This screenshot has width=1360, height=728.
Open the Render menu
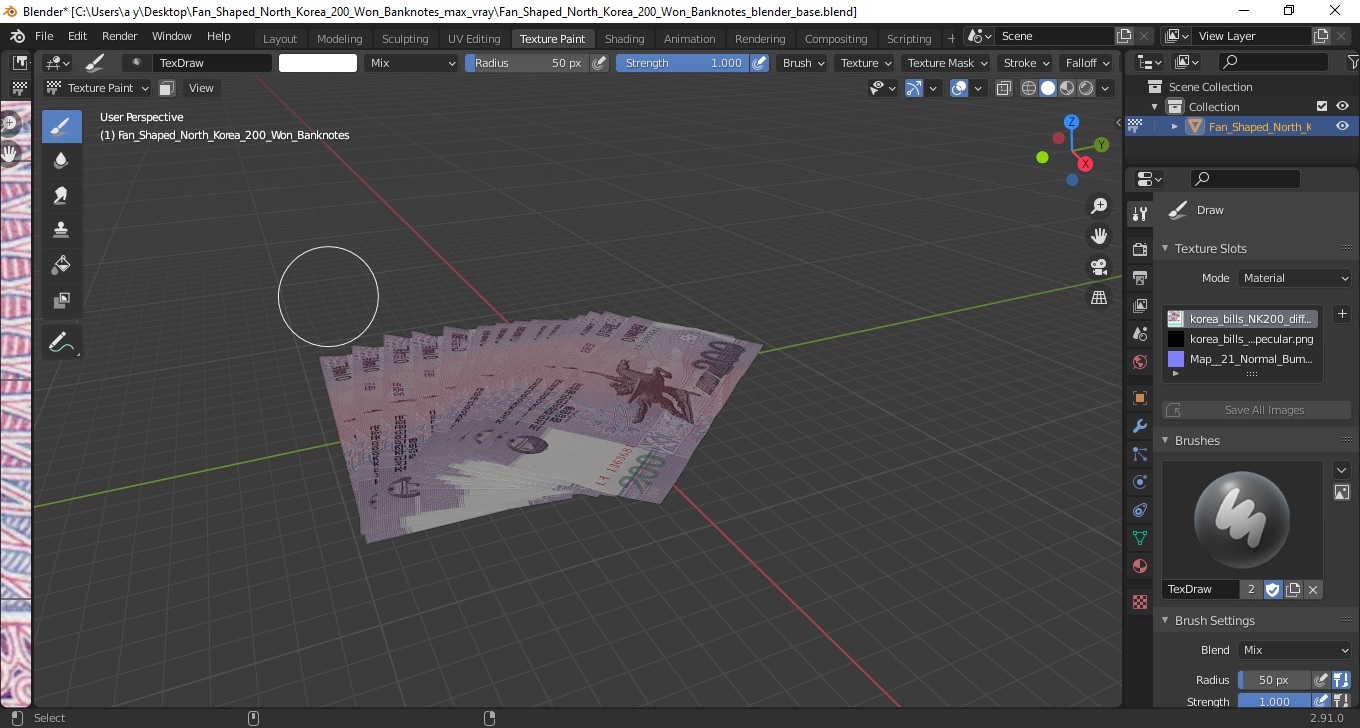click(x=119, y=36)
